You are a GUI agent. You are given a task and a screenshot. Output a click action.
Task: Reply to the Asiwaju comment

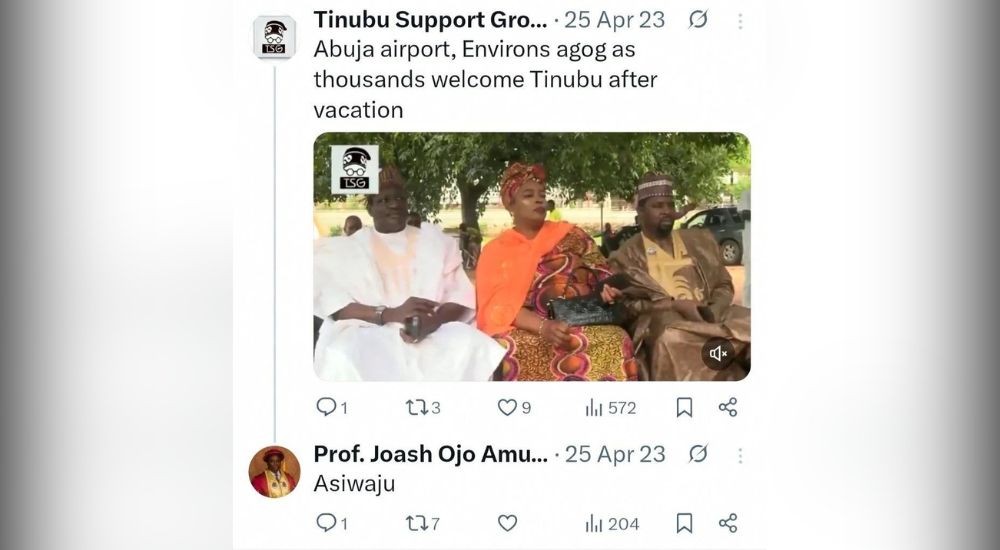[x=326, y=523]
